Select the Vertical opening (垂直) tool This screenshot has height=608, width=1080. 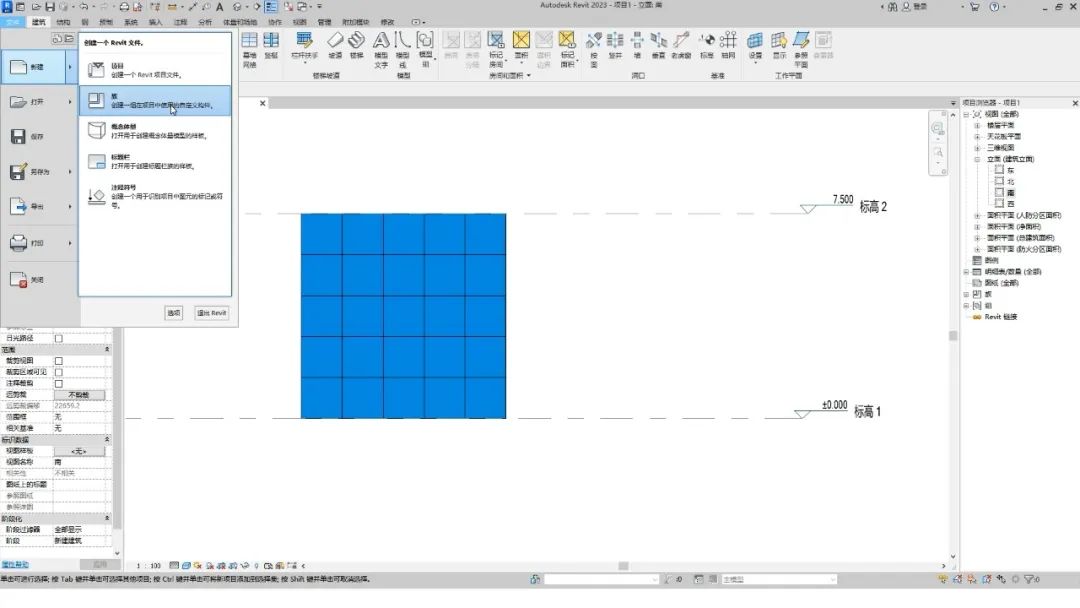point(658,45)
